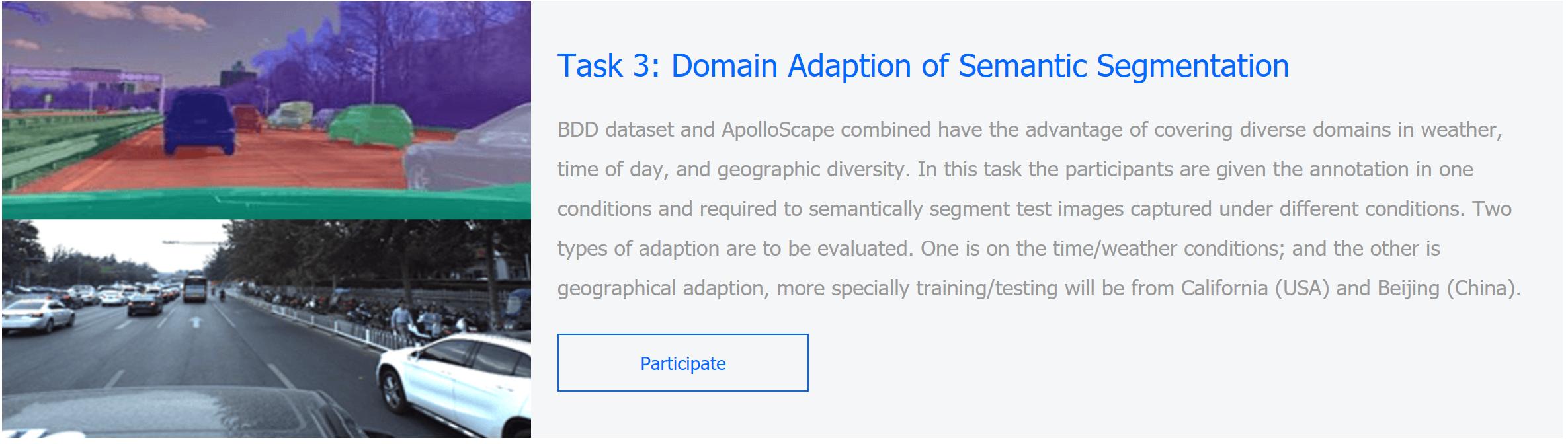Click the blue-masked car in segmentation image

(x=198, y=122)
